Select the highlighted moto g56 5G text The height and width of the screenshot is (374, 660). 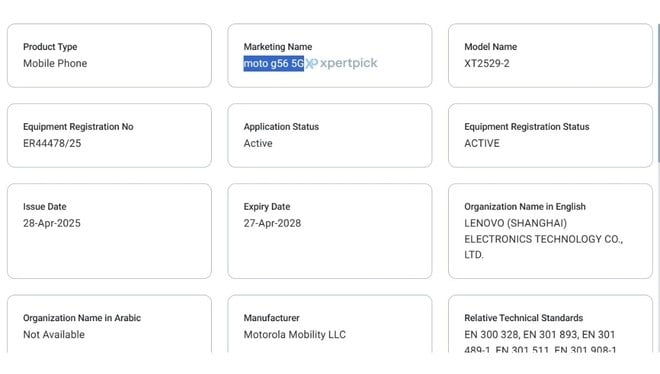point(274,64)
